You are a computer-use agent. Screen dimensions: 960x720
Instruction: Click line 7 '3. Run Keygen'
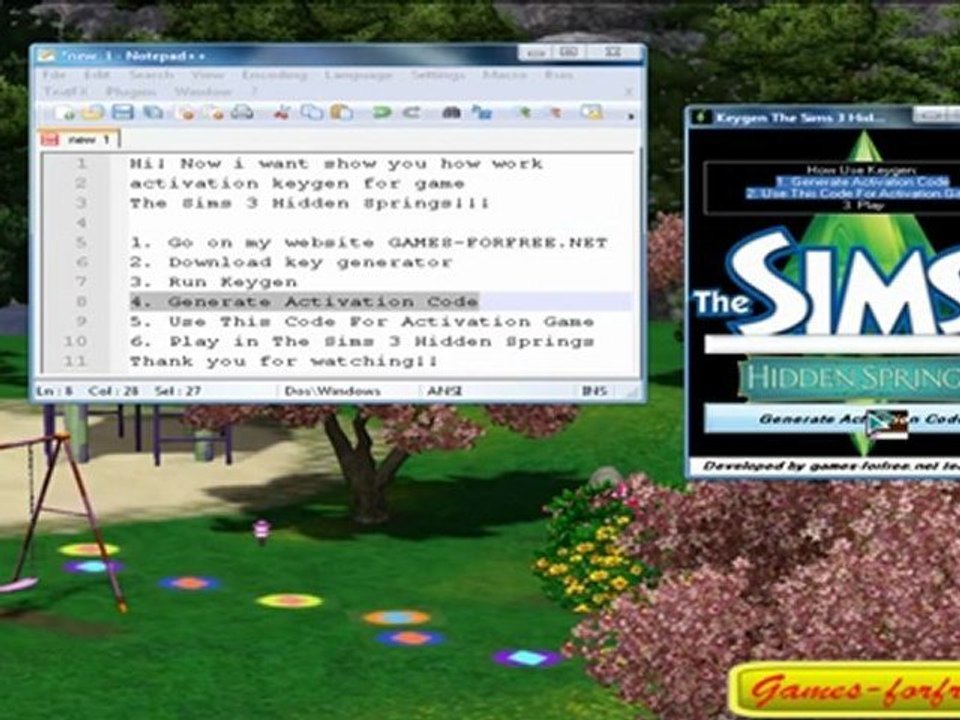tap(213, 282)
